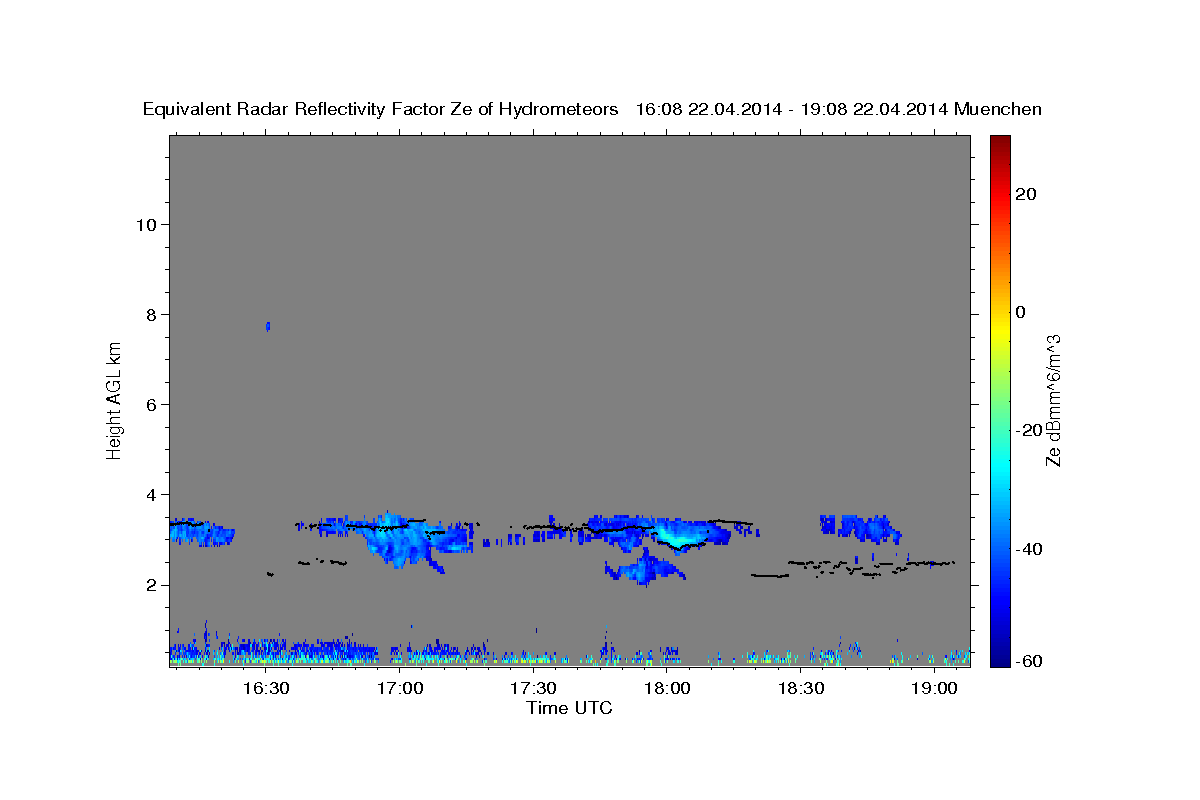Click the colorbar value '0'
The height and width of the screenshot is (800, 1200).
(1020, 312)
